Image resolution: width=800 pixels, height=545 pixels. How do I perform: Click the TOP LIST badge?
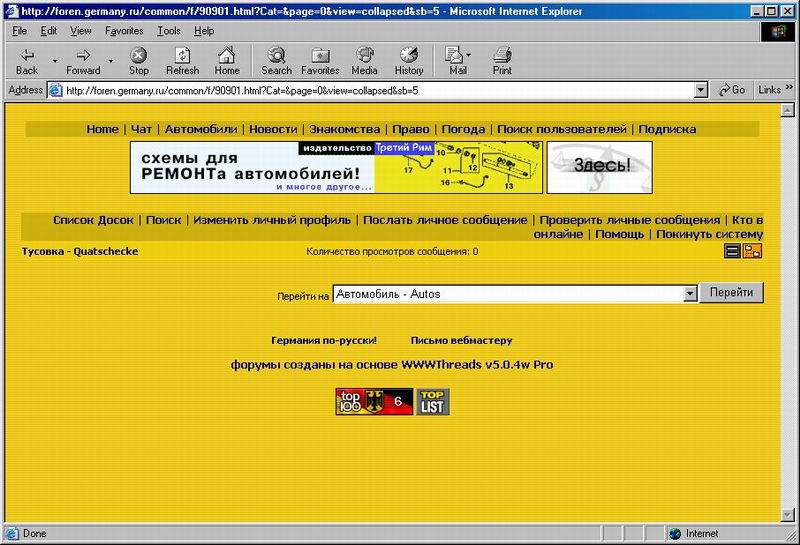(x=433, y=401)
